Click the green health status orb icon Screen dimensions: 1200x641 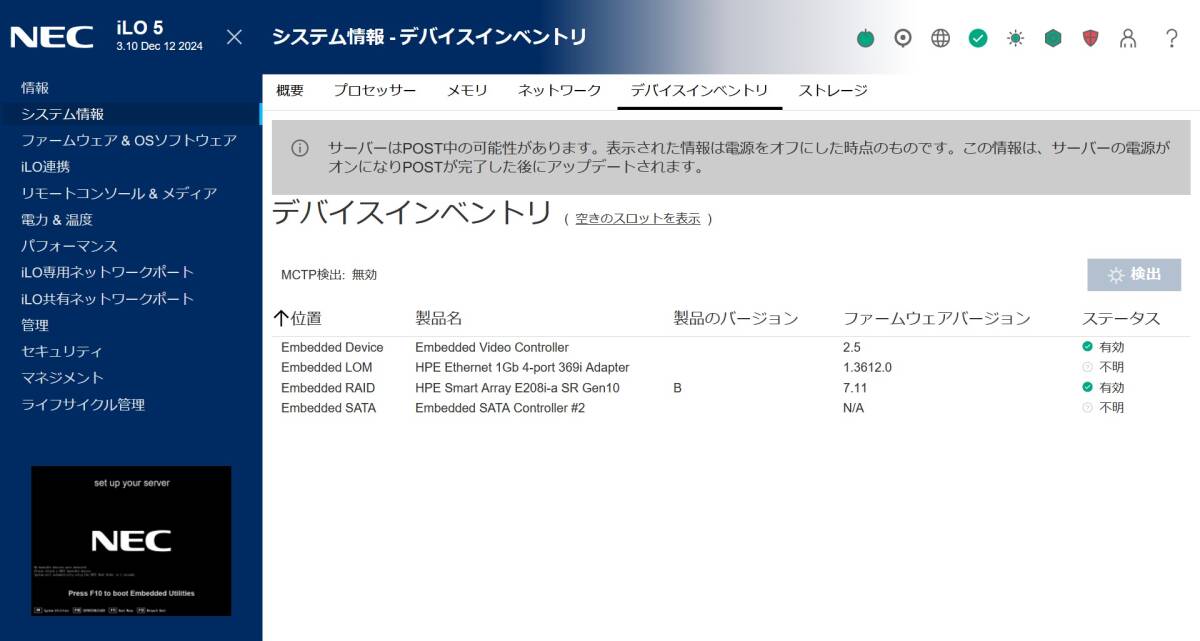point(864,38)
